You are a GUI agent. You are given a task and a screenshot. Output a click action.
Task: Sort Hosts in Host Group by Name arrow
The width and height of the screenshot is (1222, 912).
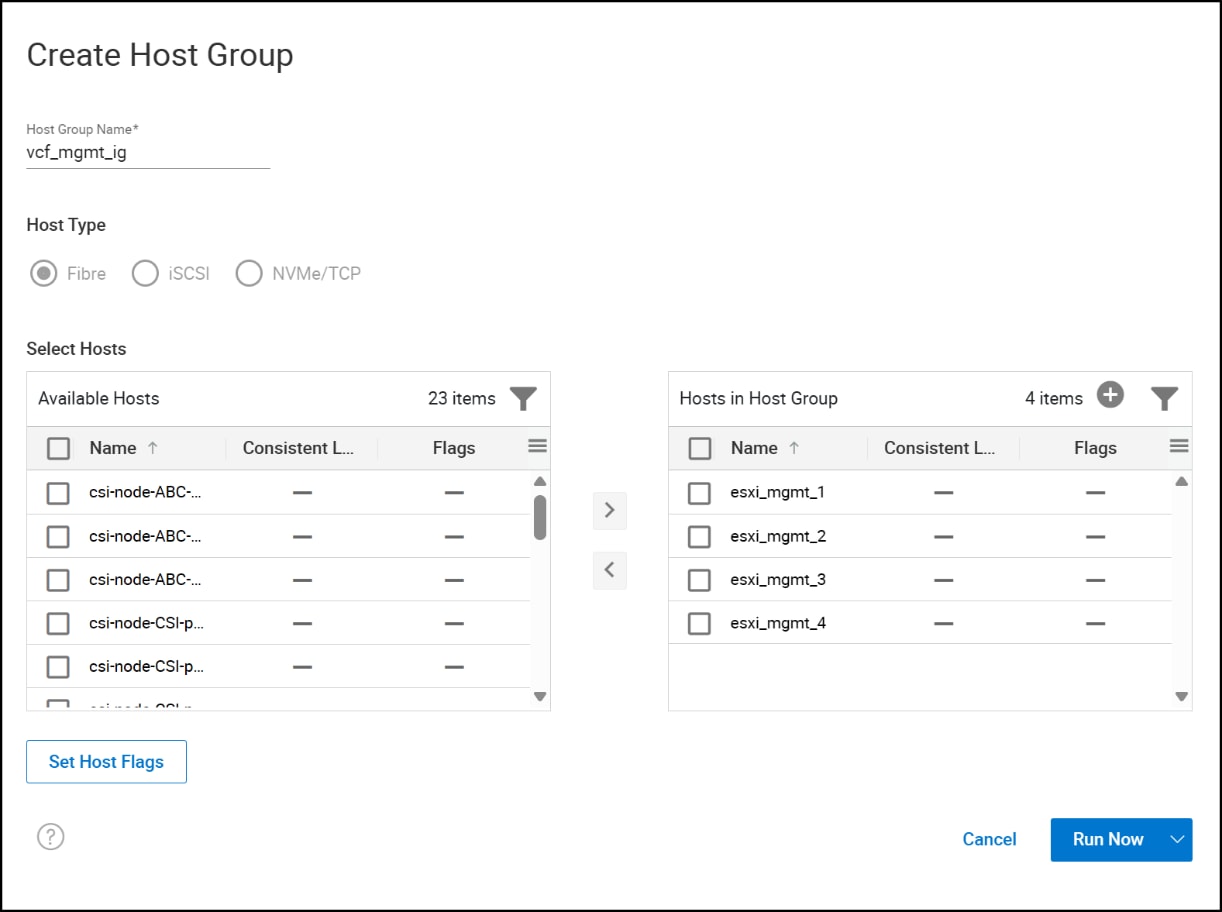pyautogui.click(x=794, y=448)
